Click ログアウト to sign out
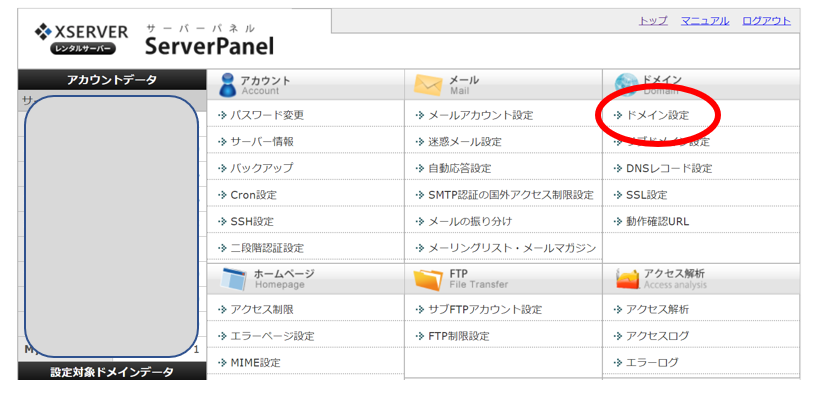The height and width of the screenshot is (397, 814). 766,21
